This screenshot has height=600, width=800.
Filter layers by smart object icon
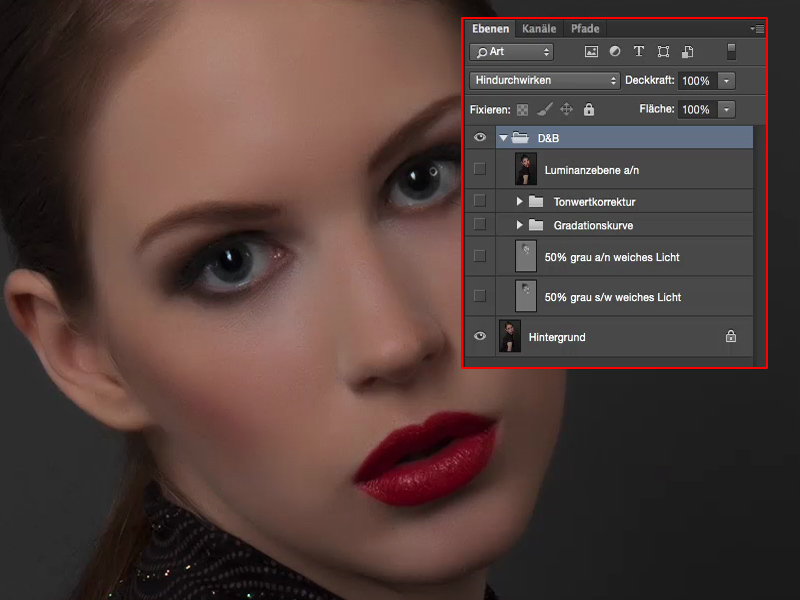[x=687, y=52]
